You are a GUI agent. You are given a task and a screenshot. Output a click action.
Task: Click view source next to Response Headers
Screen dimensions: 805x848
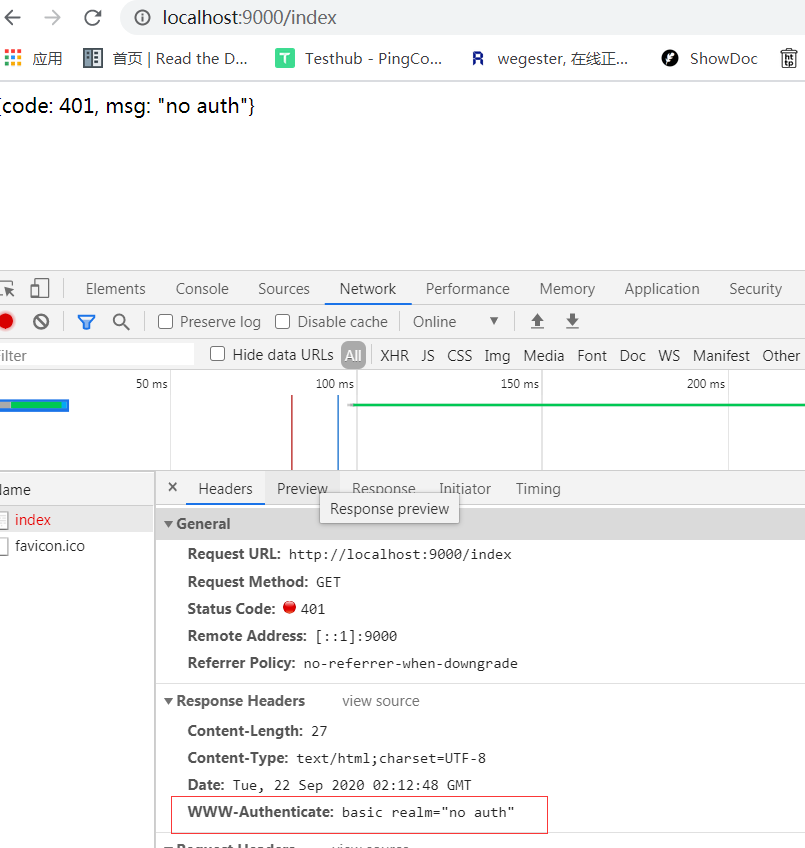[x=380, y=700]
